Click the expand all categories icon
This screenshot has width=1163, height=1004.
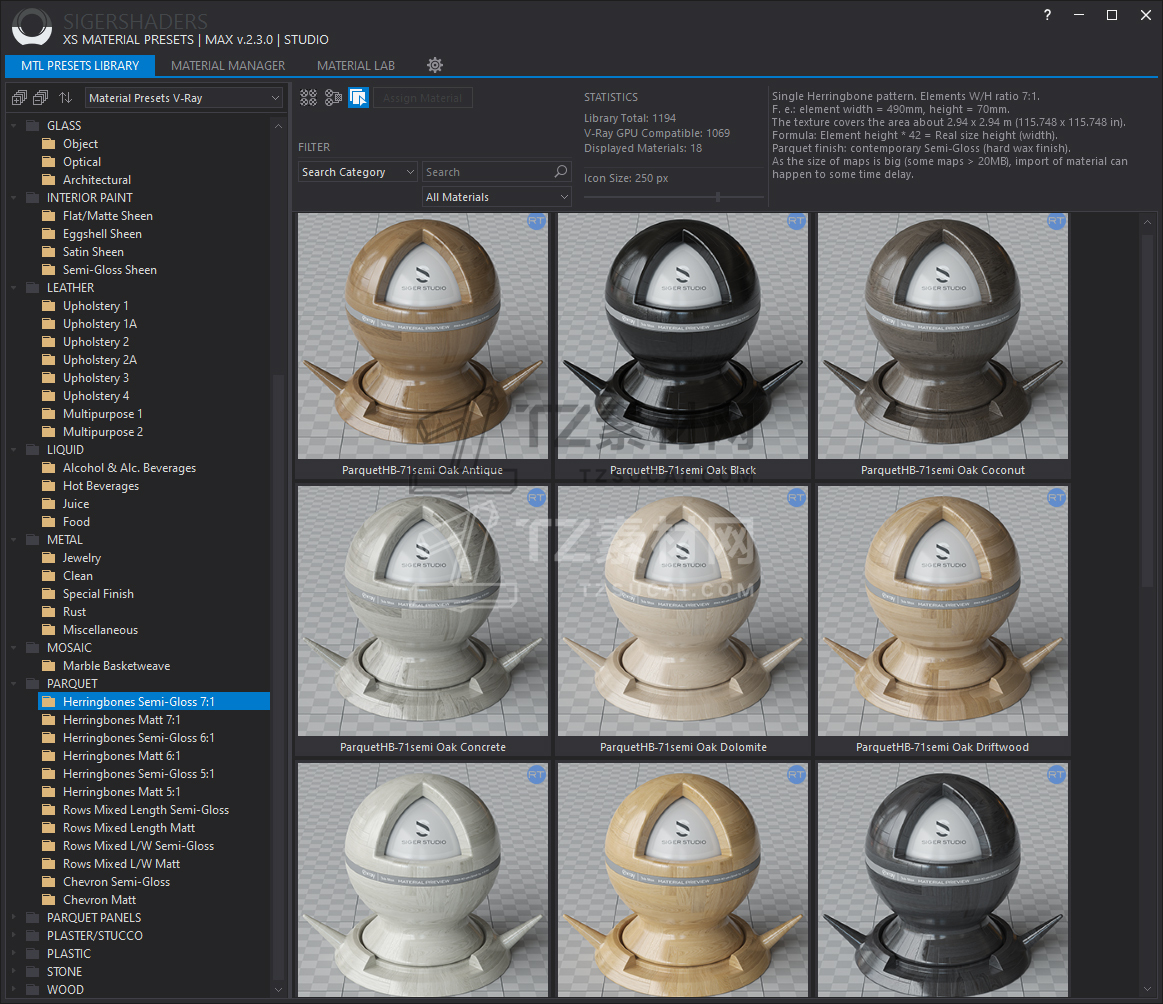19,98
